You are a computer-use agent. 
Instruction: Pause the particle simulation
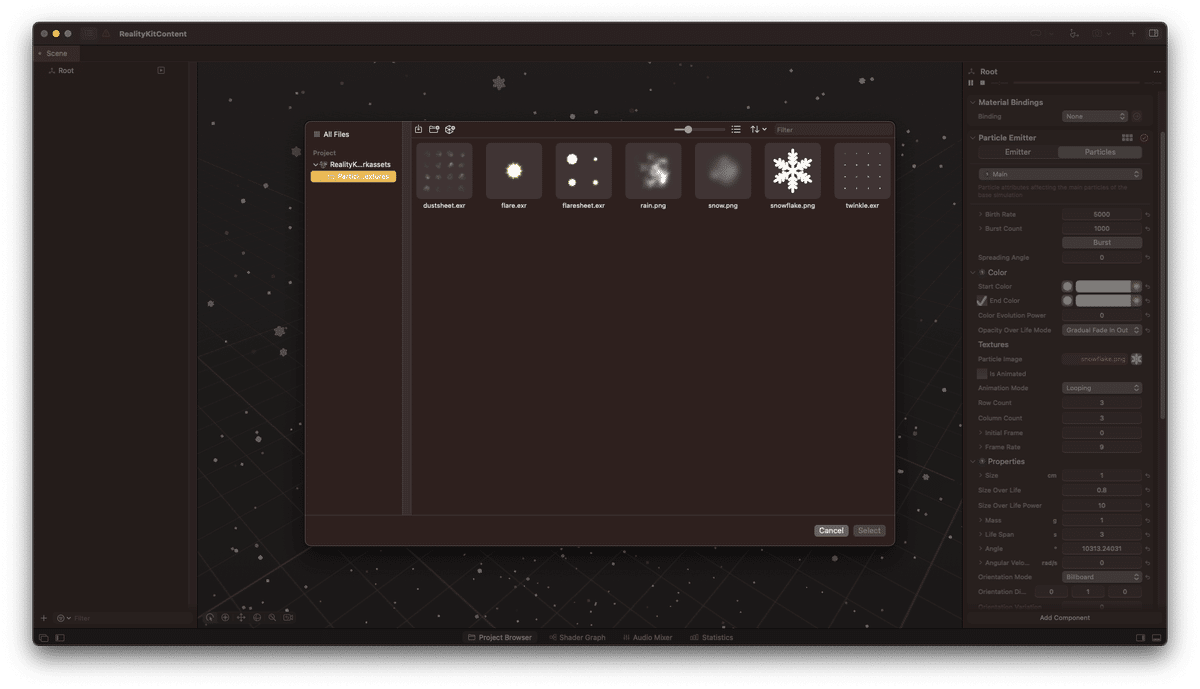(x=971, y=83)
